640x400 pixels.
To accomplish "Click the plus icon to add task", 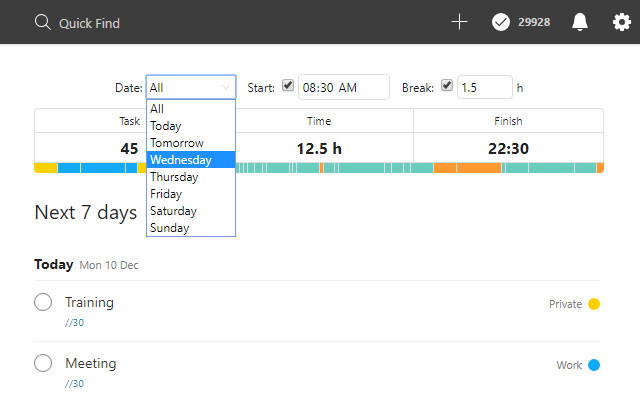I will pos(459,22).
